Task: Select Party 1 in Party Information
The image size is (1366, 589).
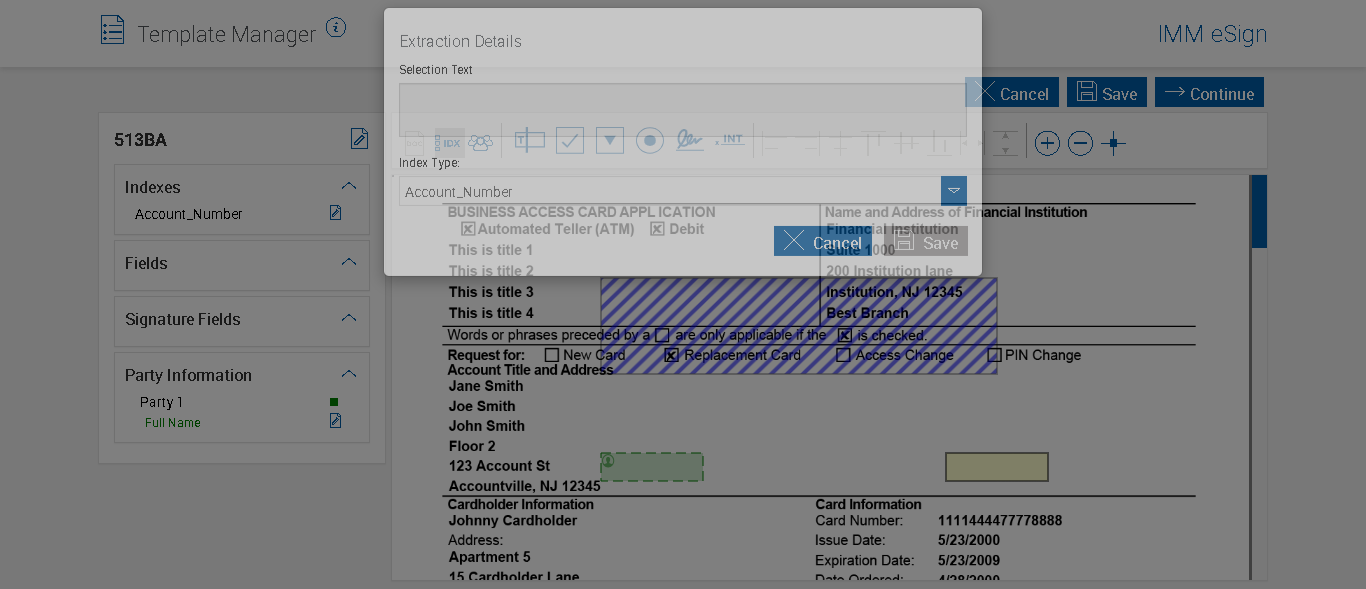Action: pos(161,402)
